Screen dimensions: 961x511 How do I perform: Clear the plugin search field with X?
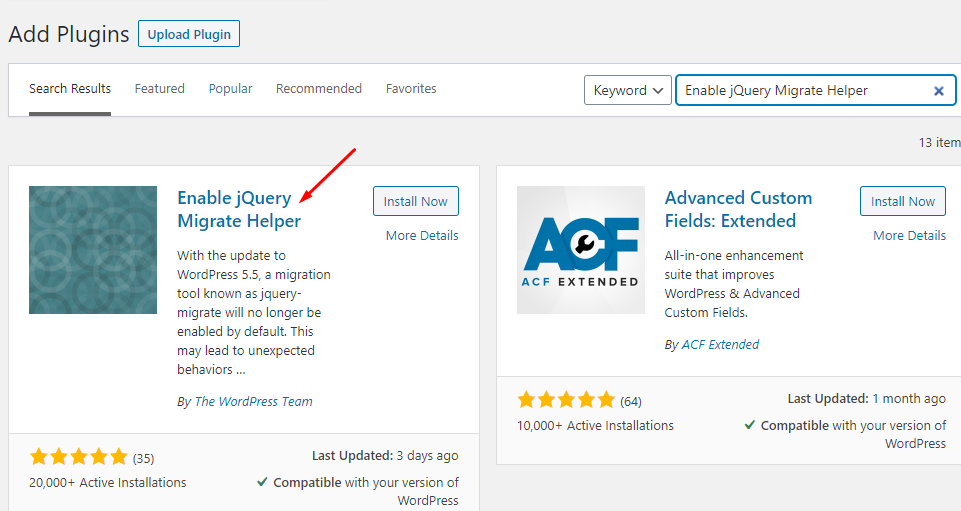pos(938,91)
